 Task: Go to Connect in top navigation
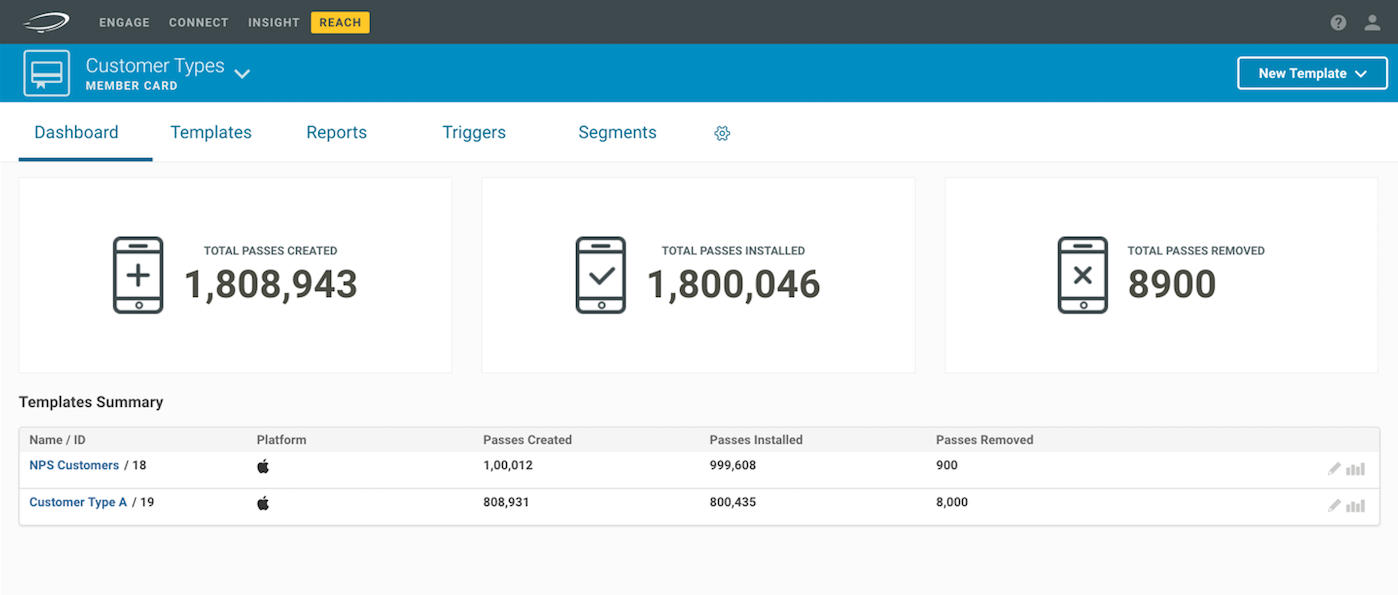pyautogui.click(x=199, y=22)
